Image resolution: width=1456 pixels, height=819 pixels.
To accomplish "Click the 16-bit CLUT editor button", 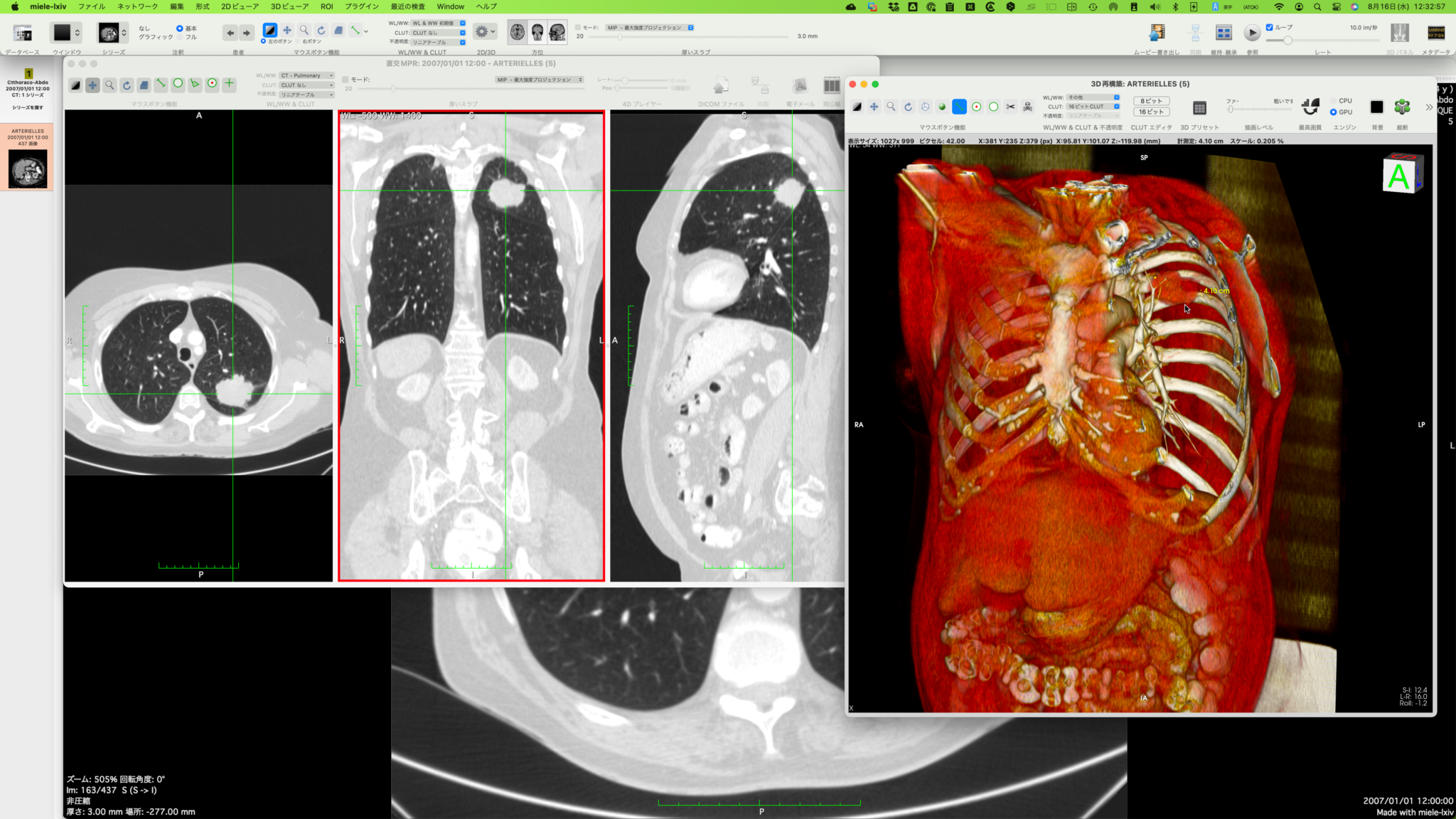I will (1150, 112).
